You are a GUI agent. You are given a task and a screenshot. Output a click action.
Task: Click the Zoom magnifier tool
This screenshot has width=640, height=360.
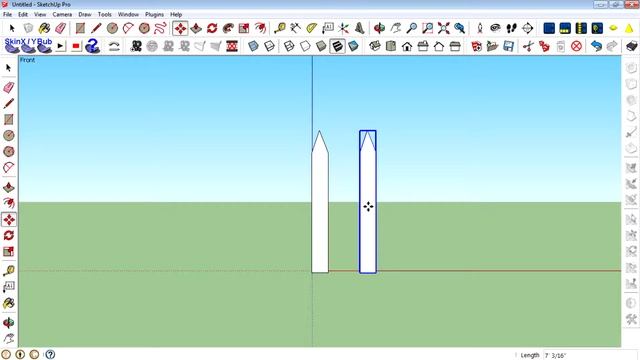click(411, 28)
